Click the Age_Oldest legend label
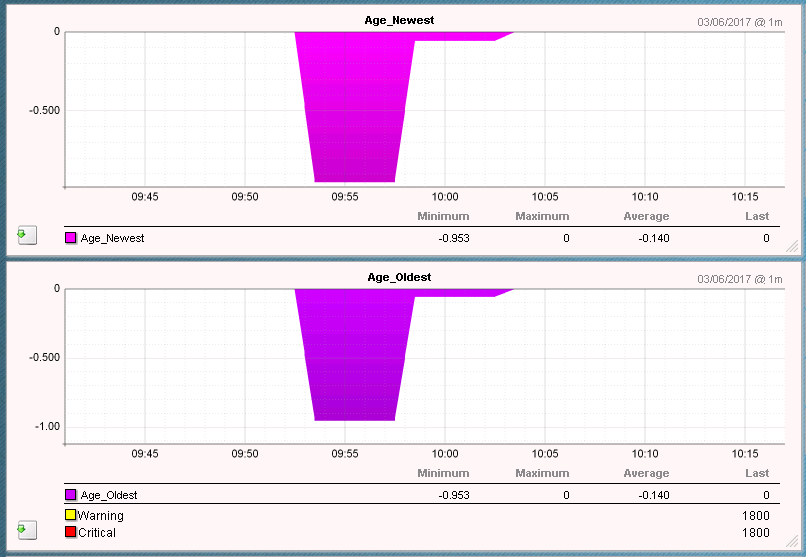 pos(109,495)
